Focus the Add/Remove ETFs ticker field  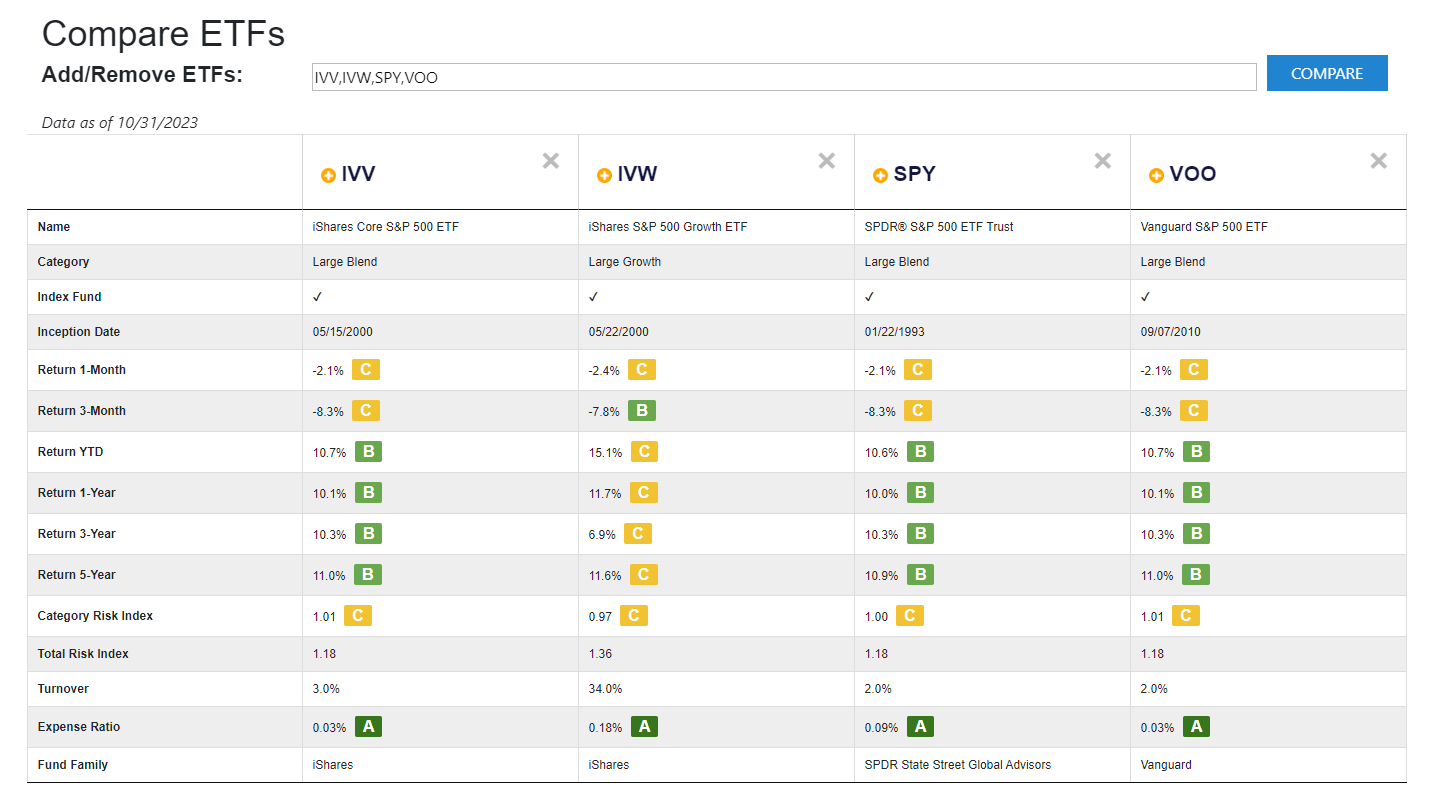(784, 77)
